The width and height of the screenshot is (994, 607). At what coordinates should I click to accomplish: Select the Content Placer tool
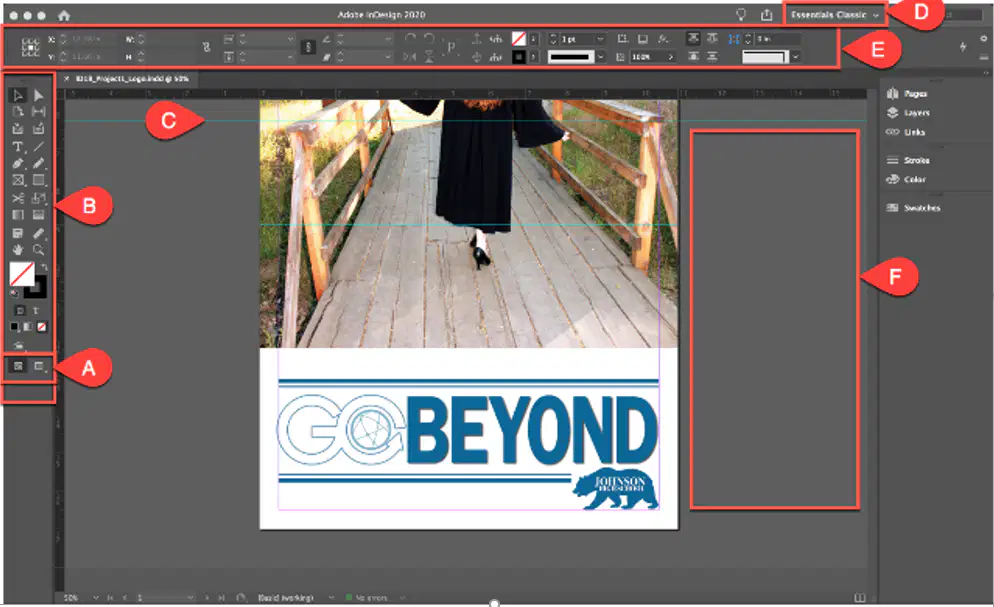coord(39,129)
